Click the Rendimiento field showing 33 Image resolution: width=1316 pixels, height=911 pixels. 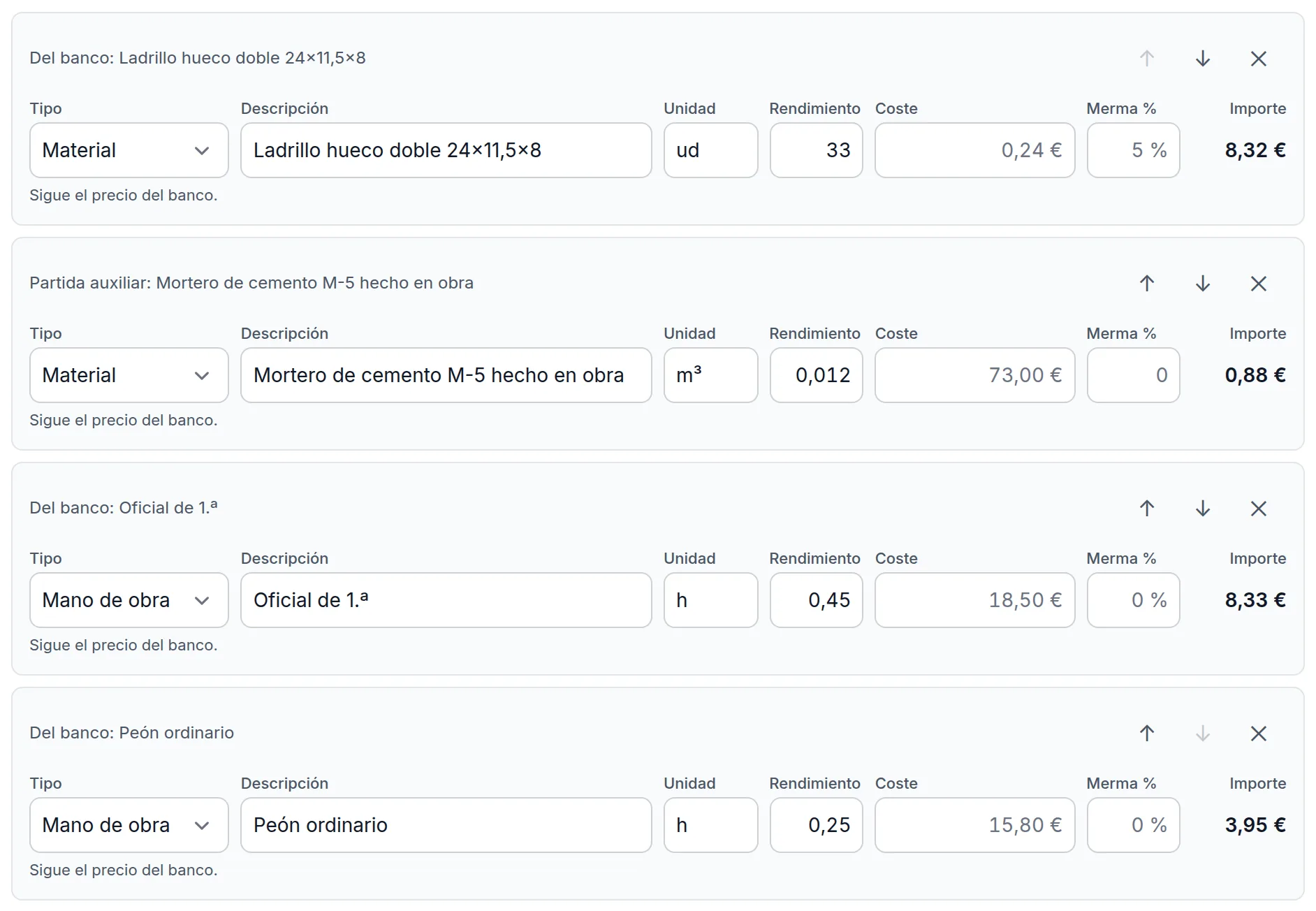point(816,150)
